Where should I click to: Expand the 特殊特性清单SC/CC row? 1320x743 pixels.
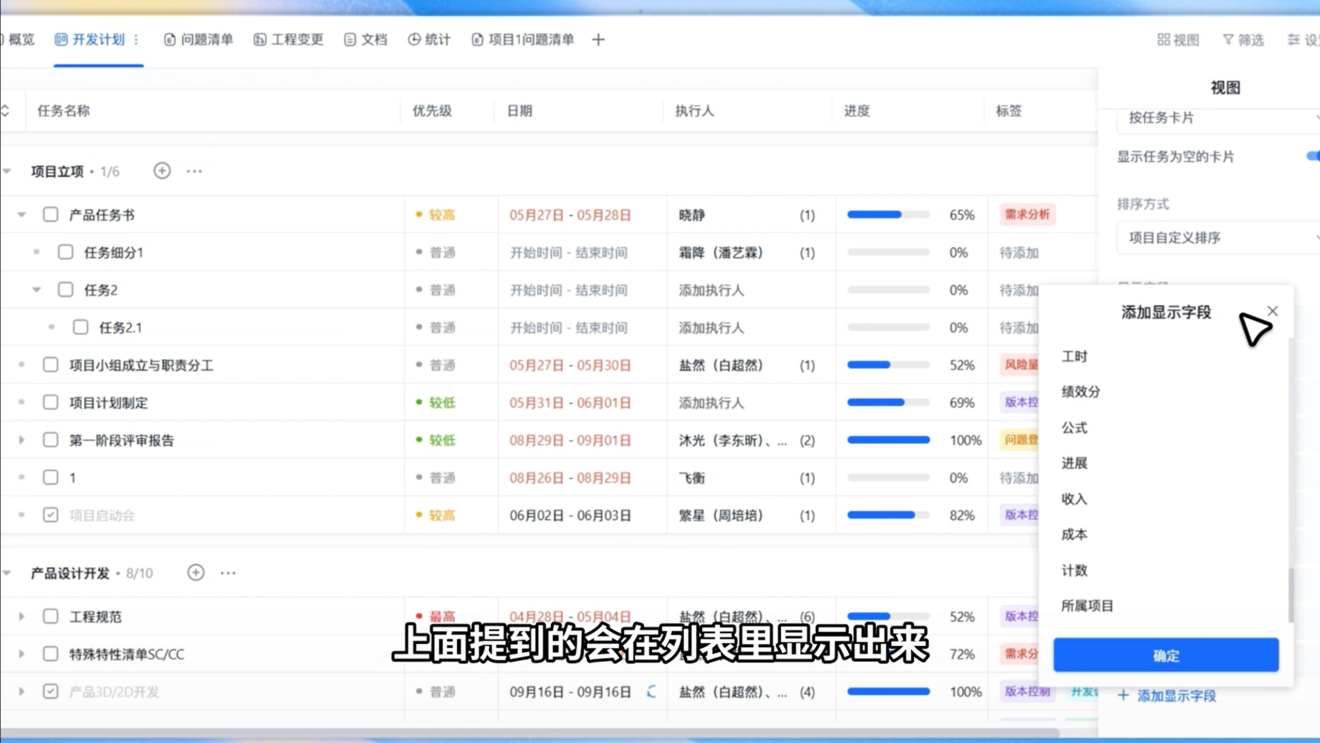coord(21,654)
